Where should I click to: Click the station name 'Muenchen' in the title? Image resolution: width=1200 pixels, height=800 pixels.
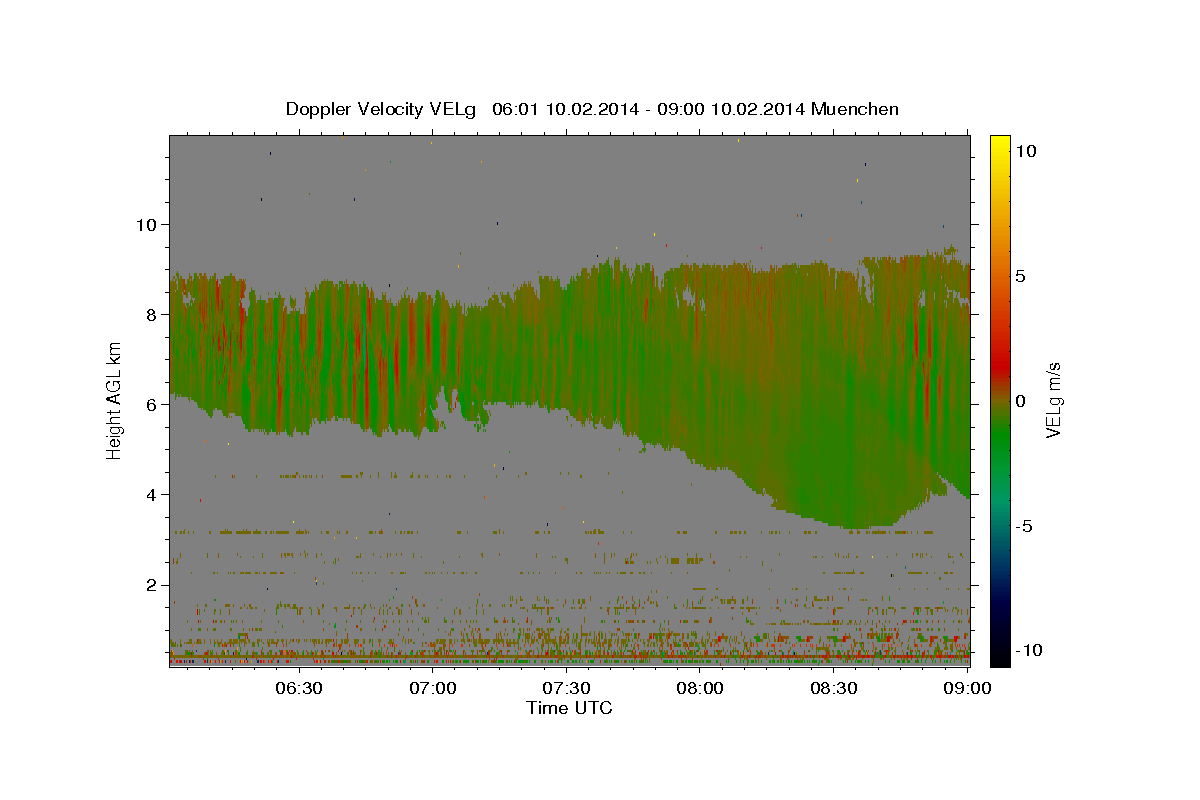(856, 109)
